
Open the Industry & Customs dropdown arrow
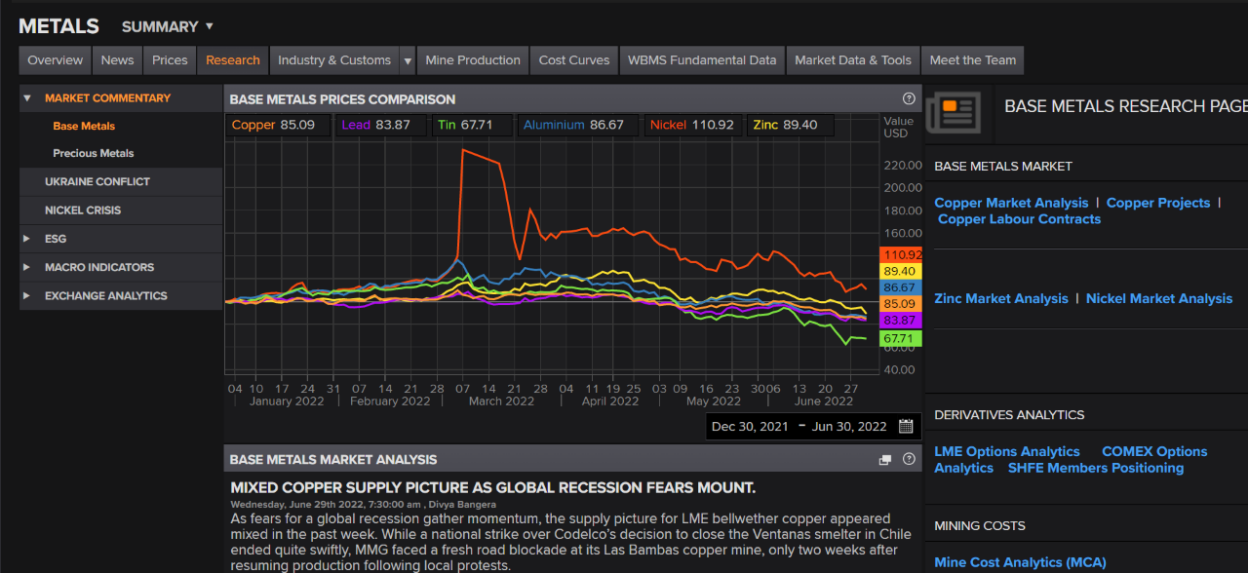(407, 60)
